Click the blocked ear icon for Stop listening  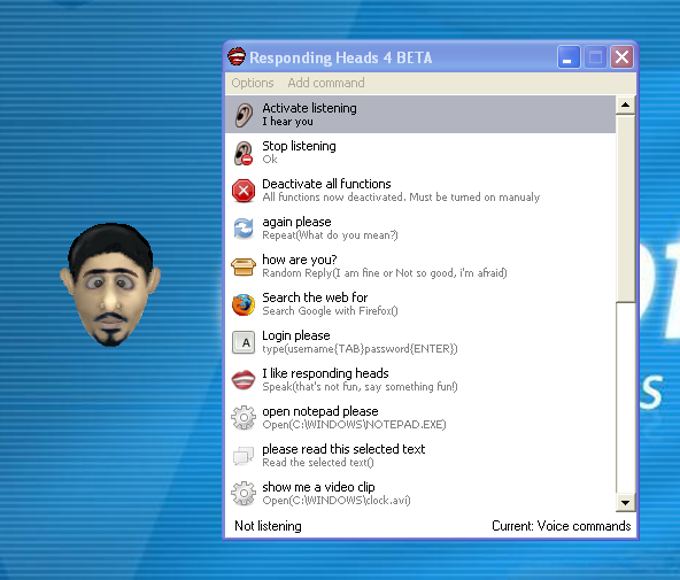click(243, 153)
